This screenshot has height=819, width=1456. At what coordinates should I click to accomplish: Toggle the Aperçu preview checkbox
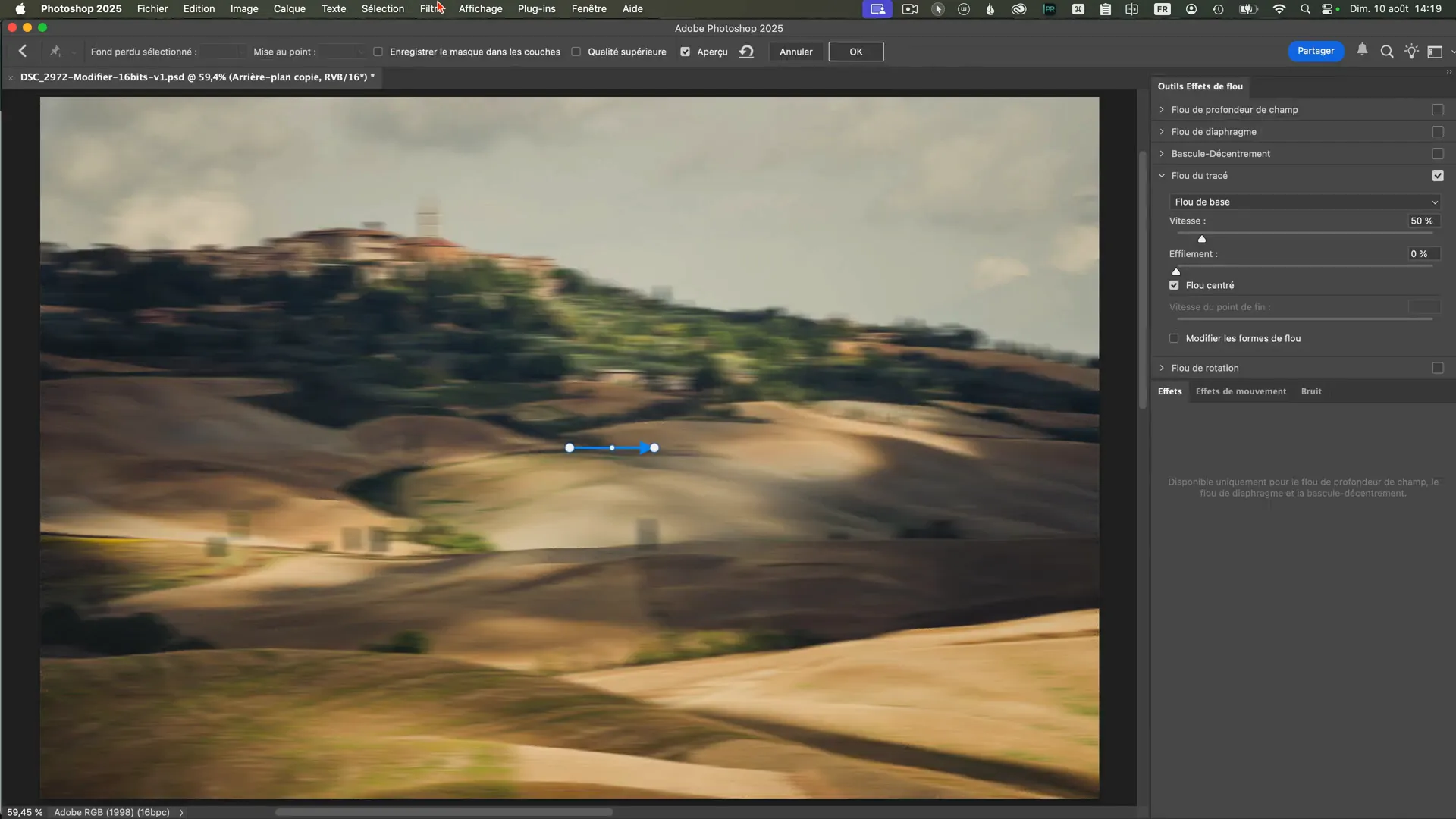click(685, 52)
